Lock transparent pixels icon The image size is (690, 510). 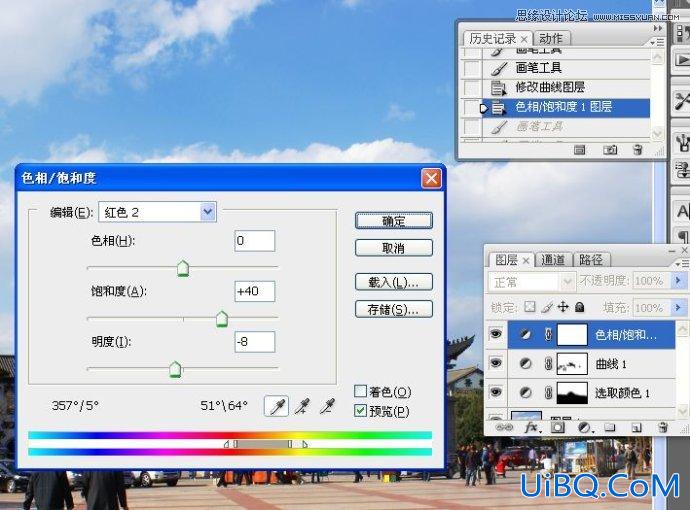(x=530, y=307)
